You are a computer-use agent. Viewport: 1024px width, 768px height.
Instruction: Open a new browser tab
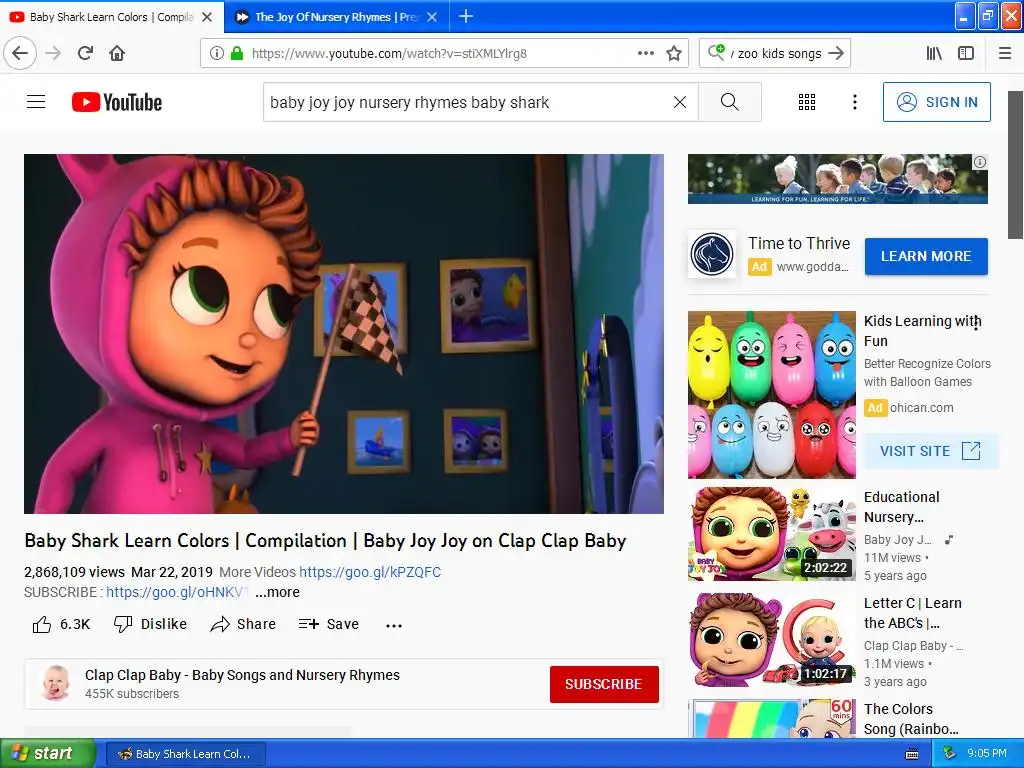tap(466, 16)
